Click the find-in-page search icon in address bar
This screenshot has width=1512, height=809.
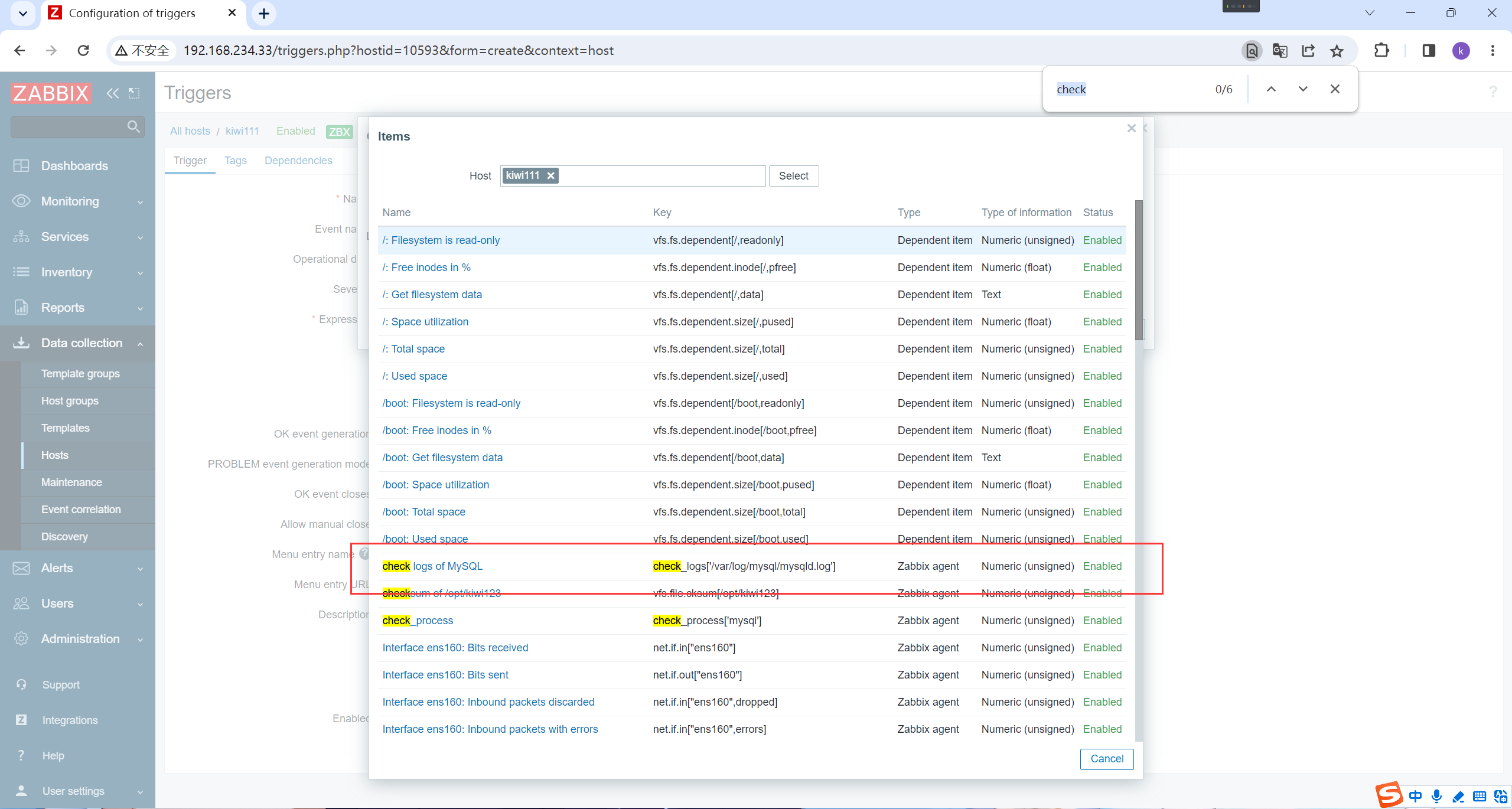(x=1252, y=51)
